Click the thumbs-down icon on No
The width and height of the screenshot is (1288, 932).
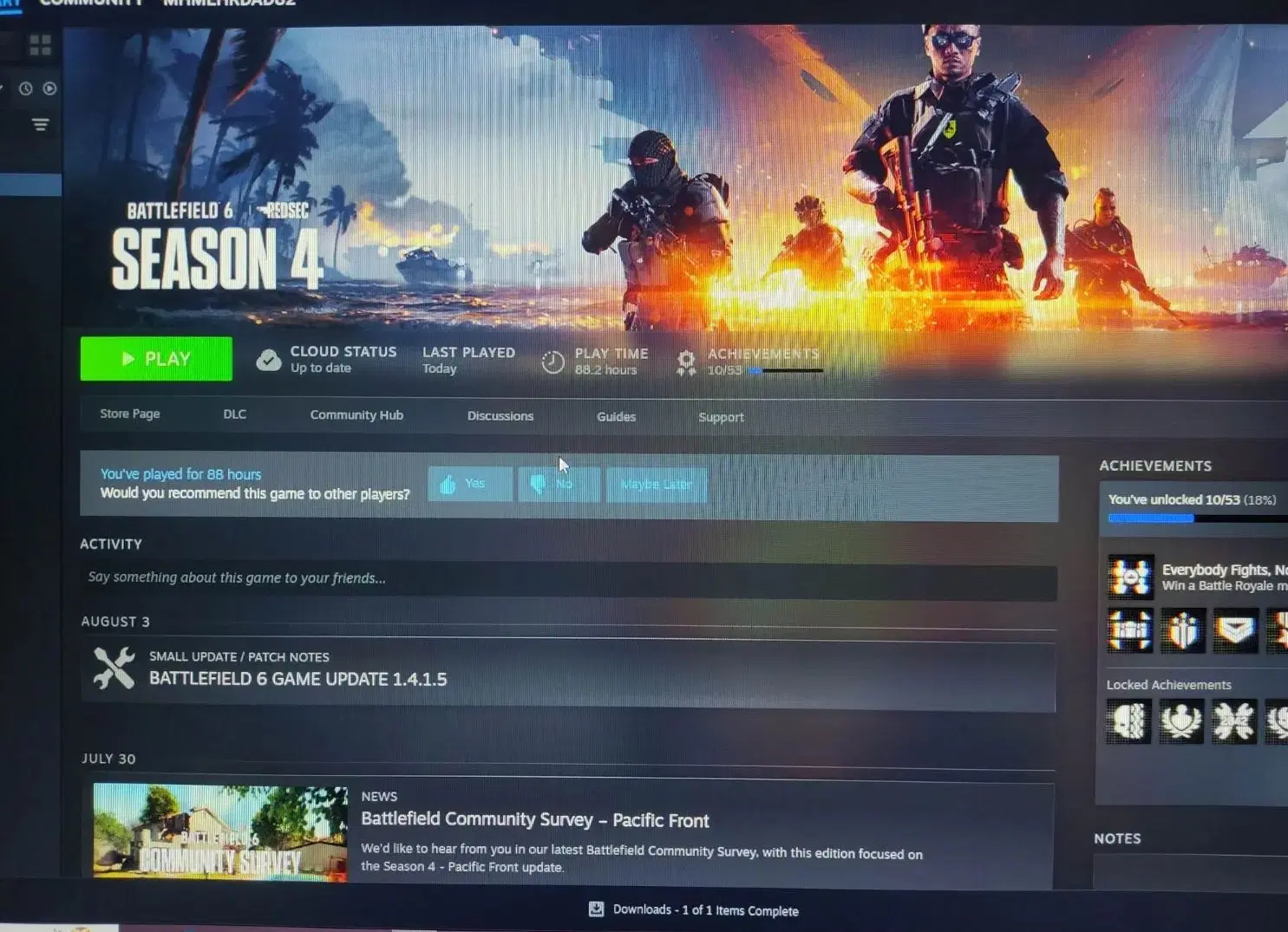pos(538,484)
